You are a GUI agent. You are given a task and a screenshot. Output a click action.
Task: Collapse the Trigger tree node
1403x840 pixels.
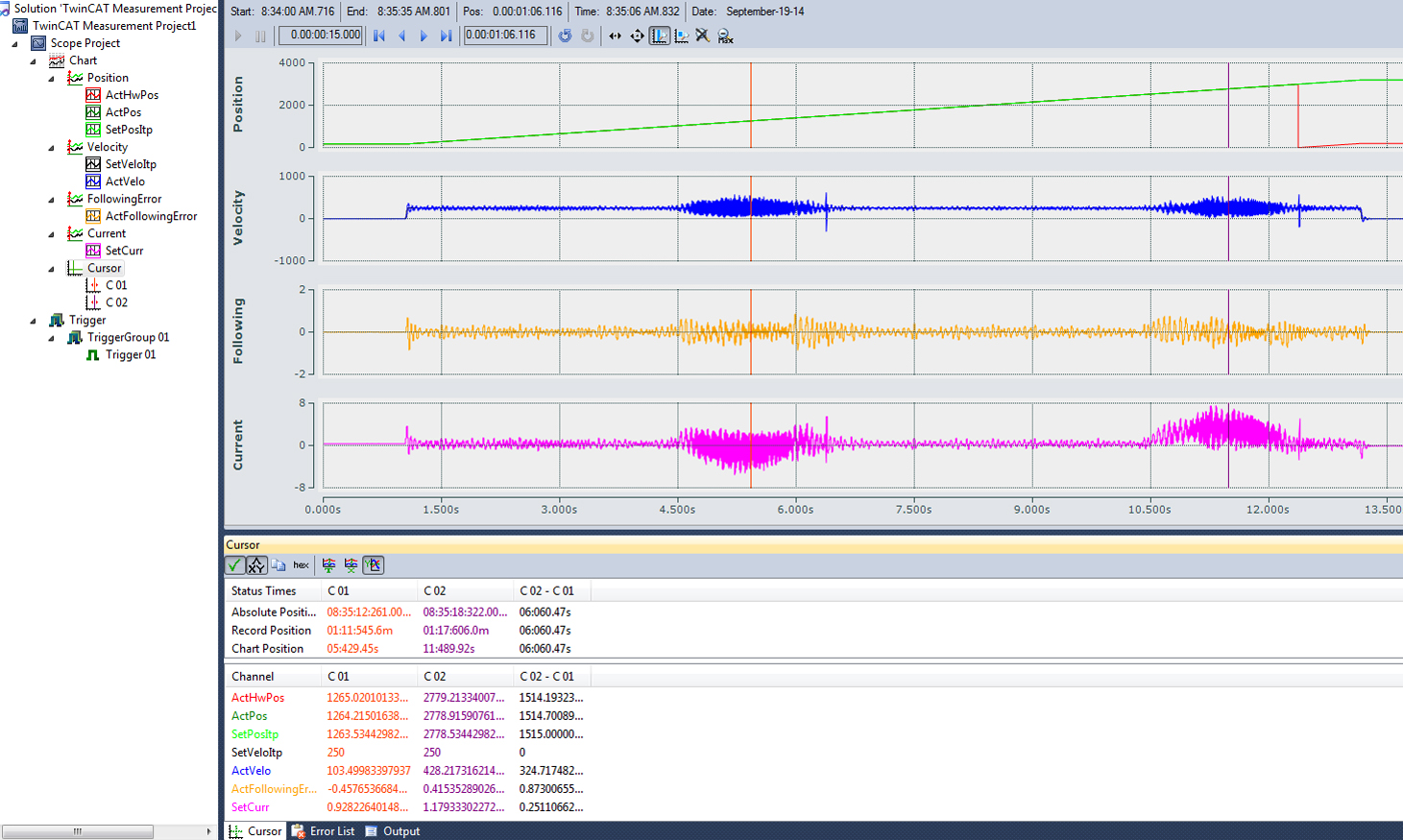pos(33,322)
